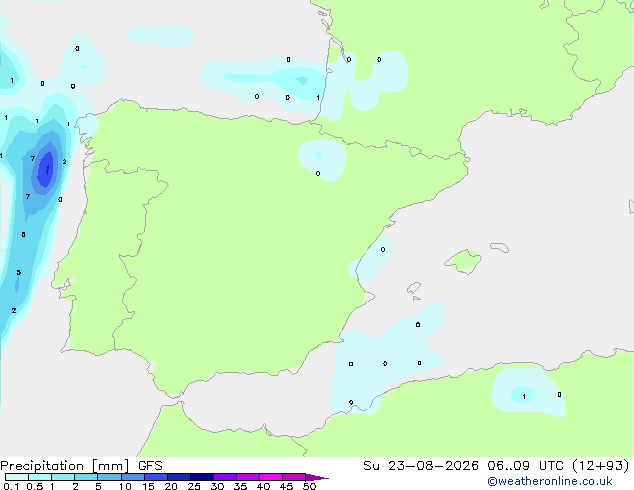The height and width of the screenshot is (490, 634).
Task: Click the '15' legend scale label
Action: [x=148, y=486]
